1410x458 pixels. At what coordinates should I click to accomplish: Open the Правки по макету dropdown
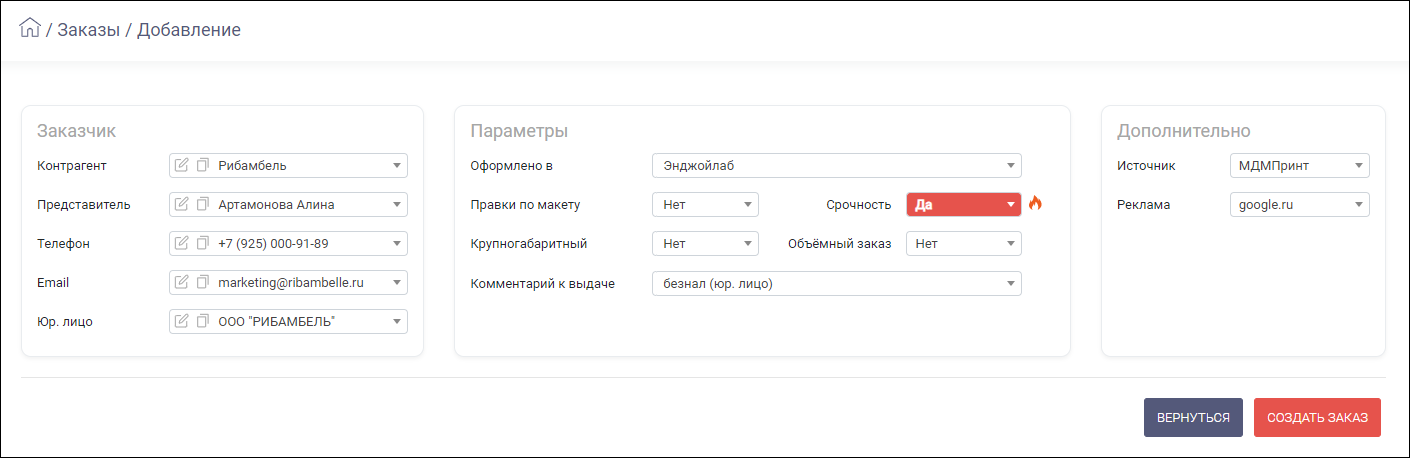click(x=705, y=204)
